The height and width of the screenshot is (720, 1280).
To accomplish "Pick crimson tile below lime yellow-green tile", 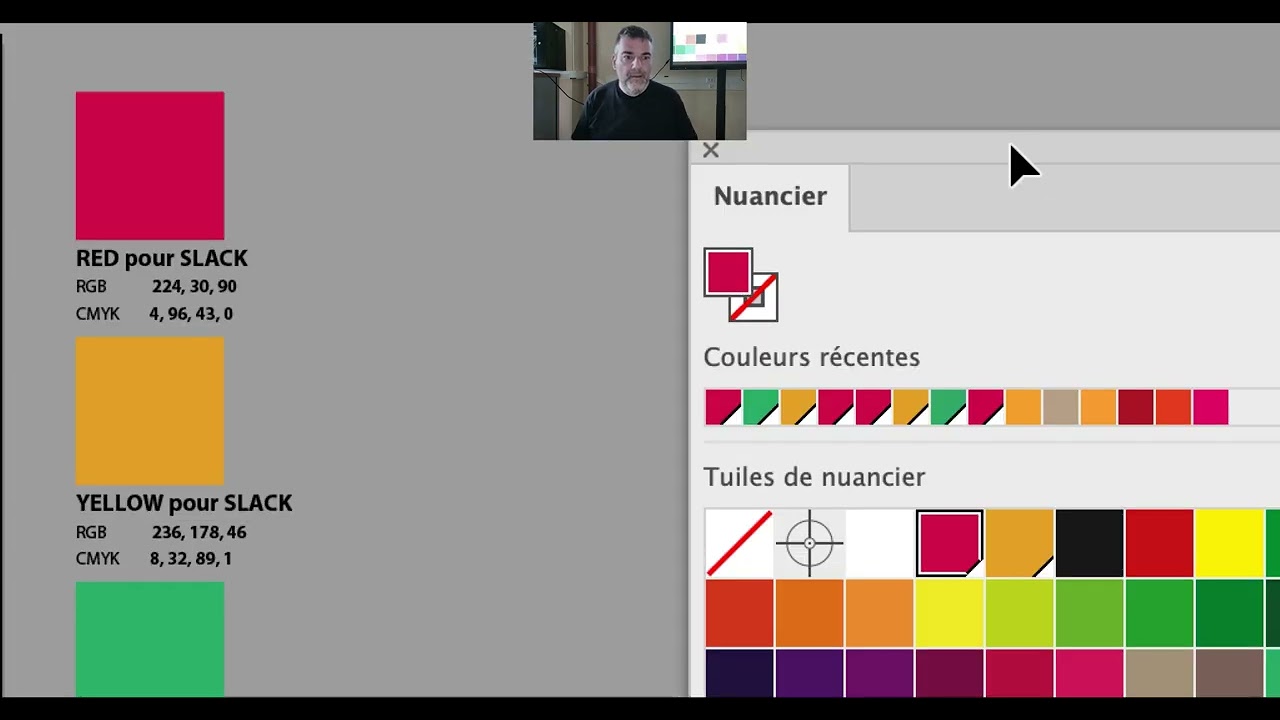I will [x=1019, y=673].
